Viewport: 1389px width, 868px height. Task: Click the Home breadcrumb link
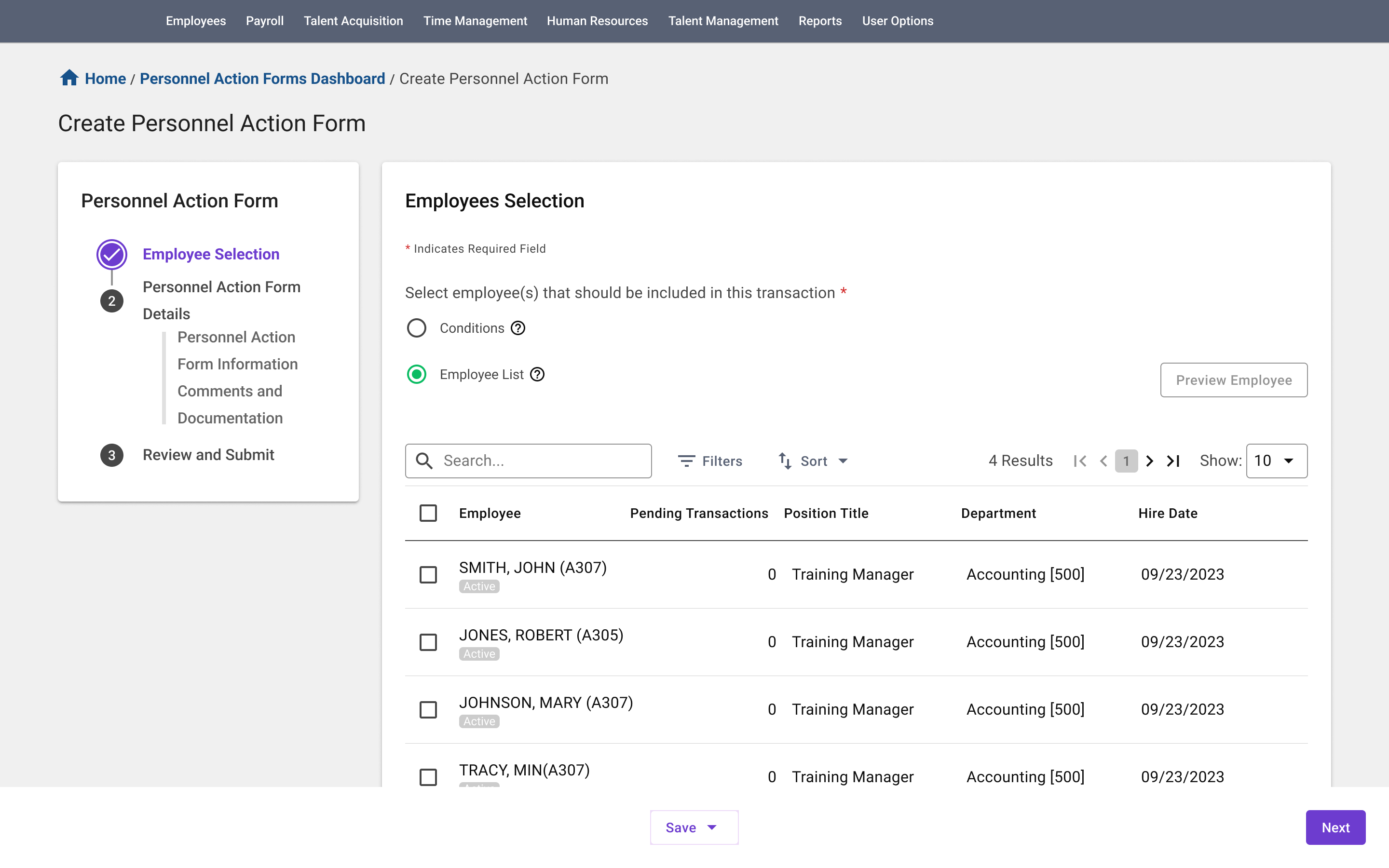tap(105, 79)
